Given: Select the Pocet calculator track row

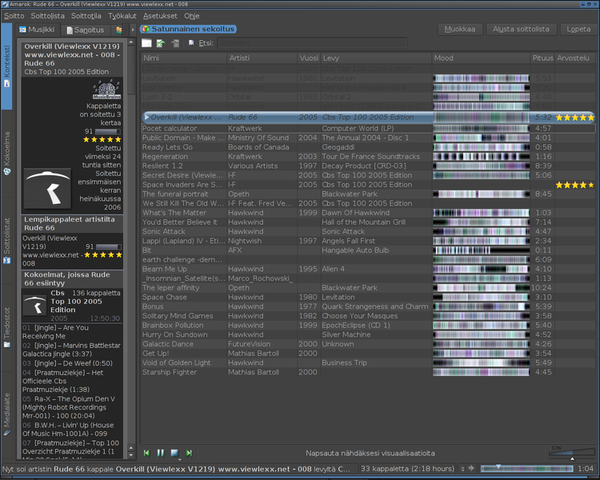Looking at the screenshot, I should (368, 128).
